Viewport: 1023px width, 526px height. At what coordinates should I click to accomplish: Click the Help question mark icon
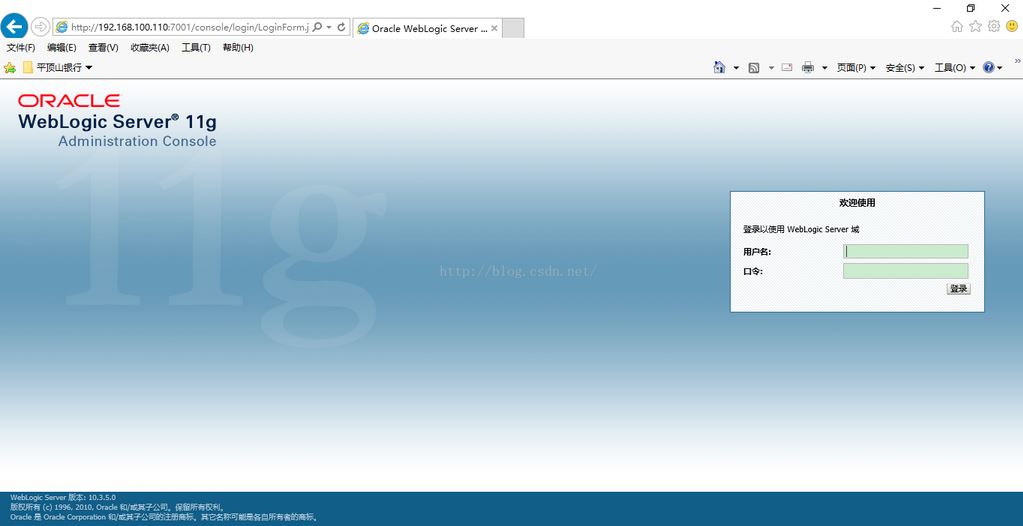[x=988, y=67]
